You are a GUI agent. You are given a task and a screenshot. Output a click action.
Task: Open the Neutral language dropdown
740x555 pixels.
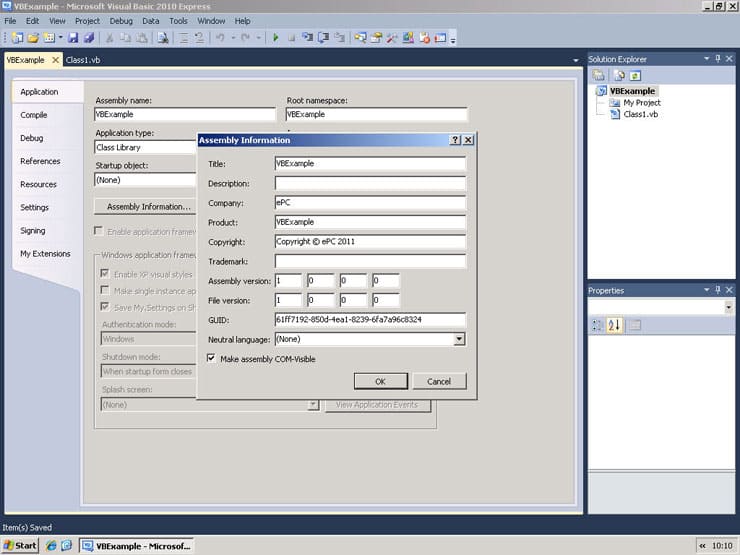point(459,339)
